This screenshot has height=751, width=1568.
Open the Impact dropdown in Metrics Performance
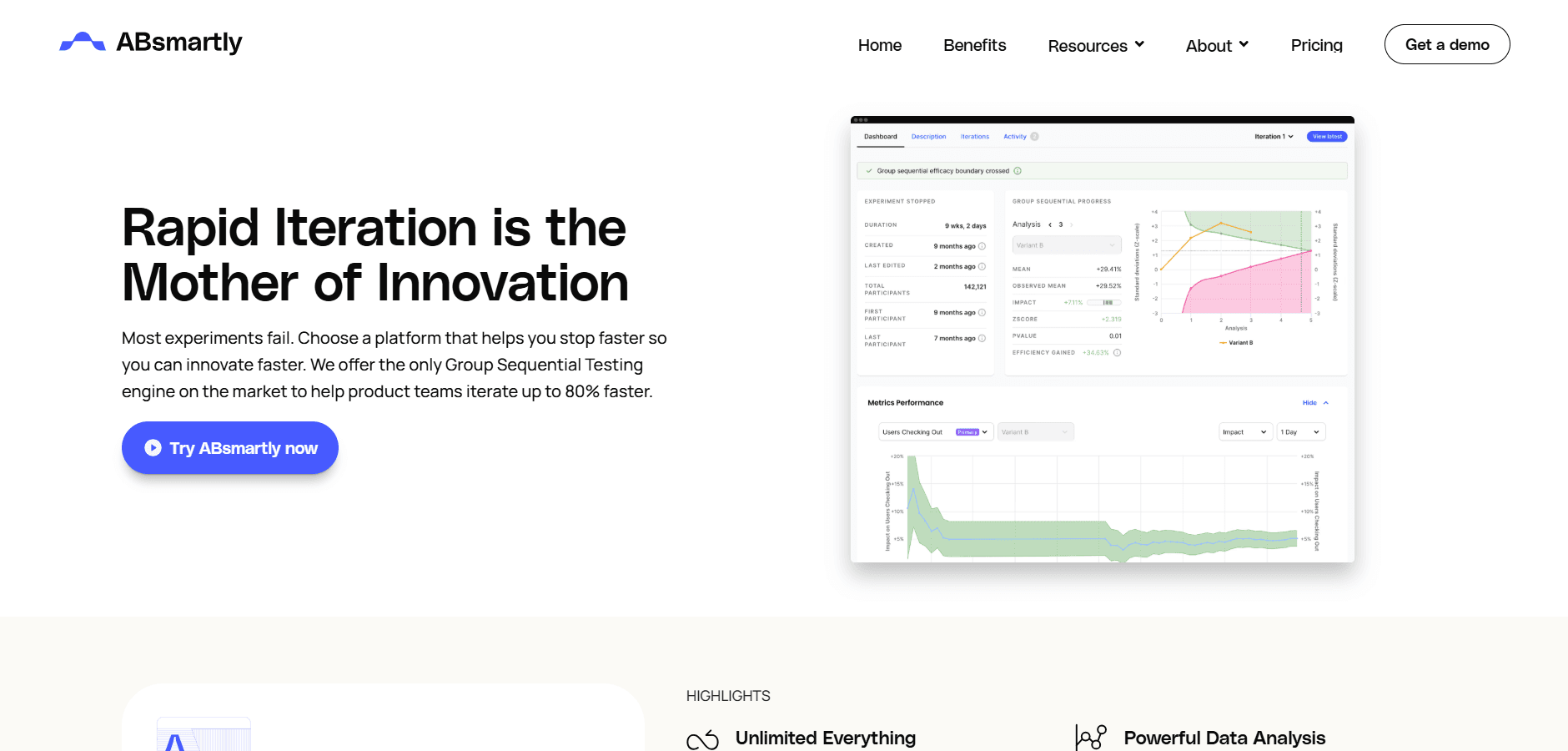1245,432
